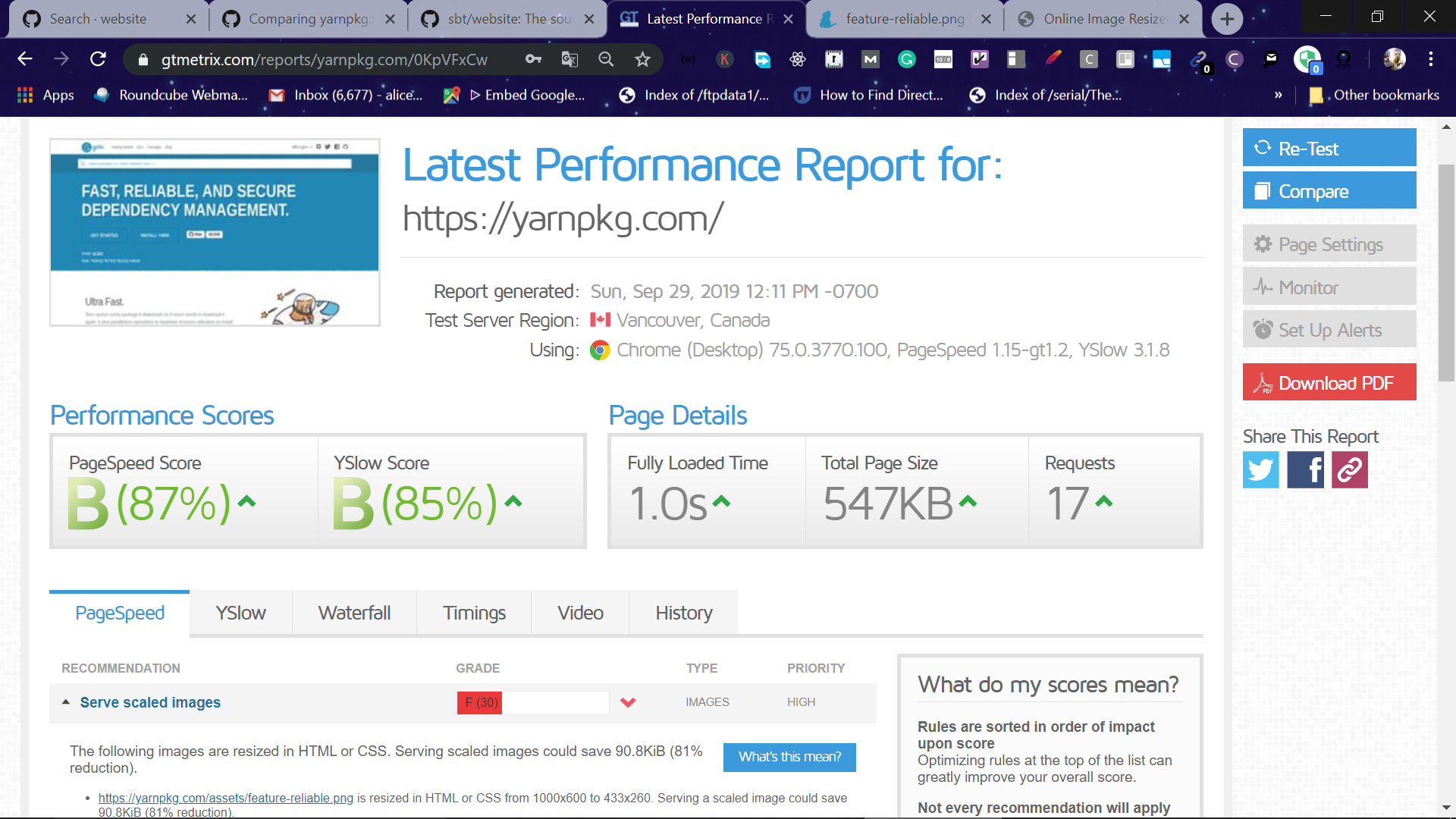Open the feature-reliable.png asset link
Screen dimensions: 1456x819
225,798
